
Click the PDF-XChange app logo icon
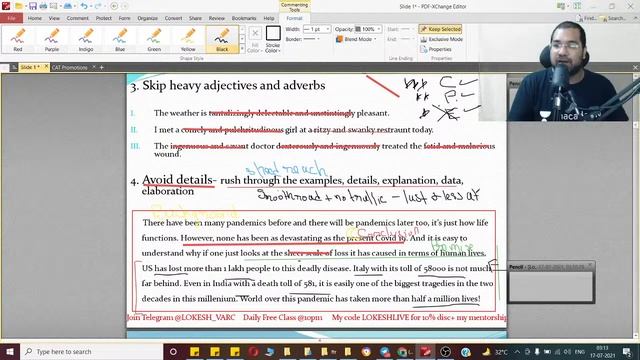click(6, 6)
